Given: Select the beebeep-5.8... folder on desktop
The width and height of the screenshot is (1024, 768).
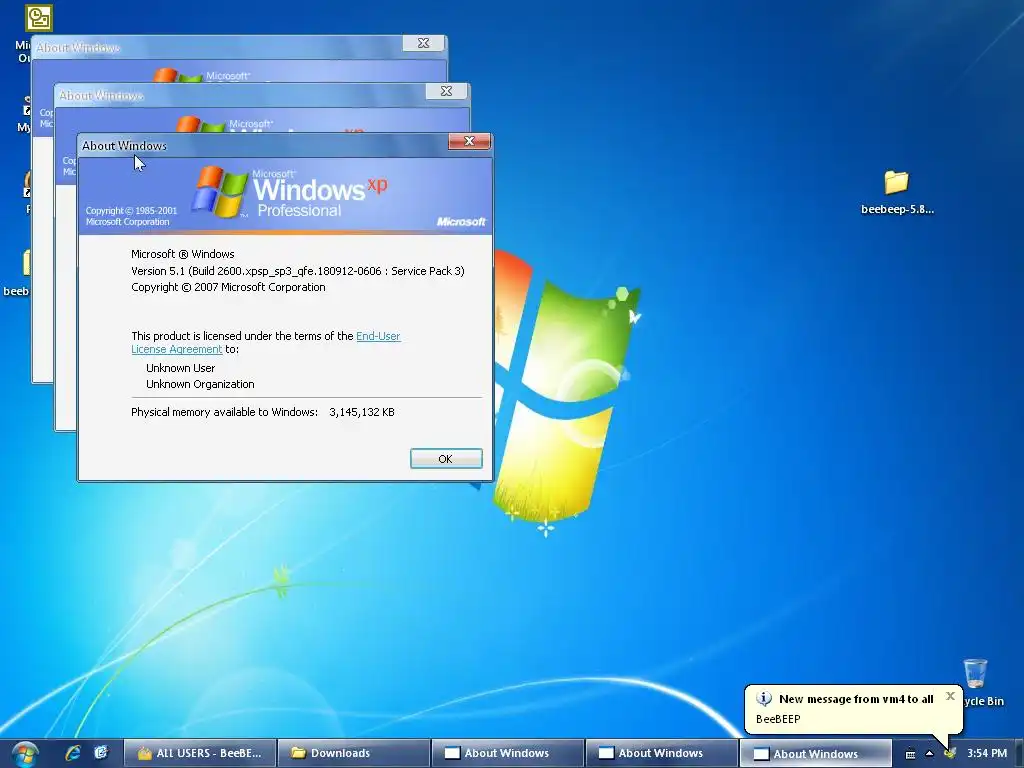Looking at the screenshot, I should point(897,192).
